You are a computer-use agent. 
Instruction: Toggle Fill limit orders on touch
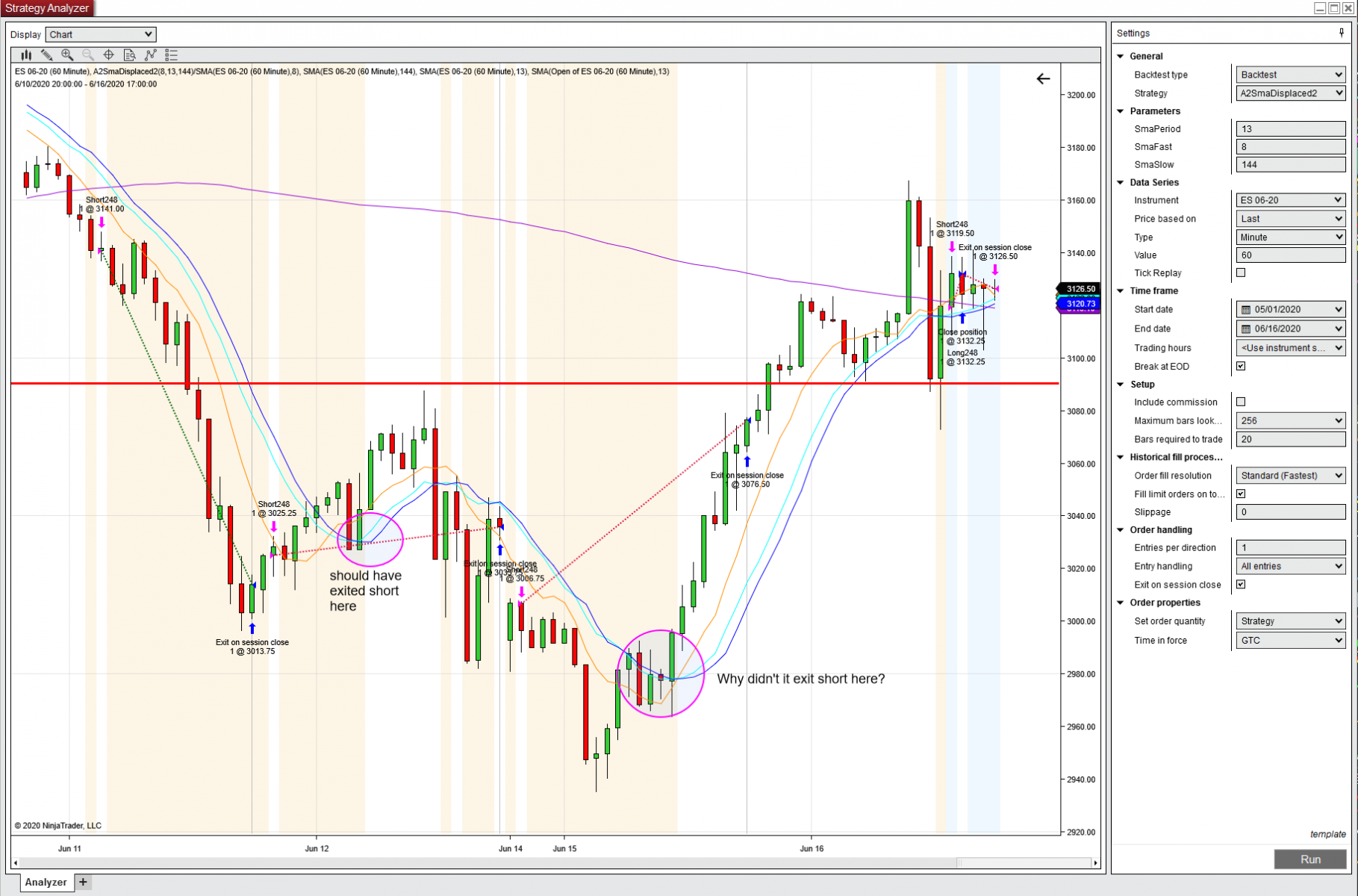1241,494
